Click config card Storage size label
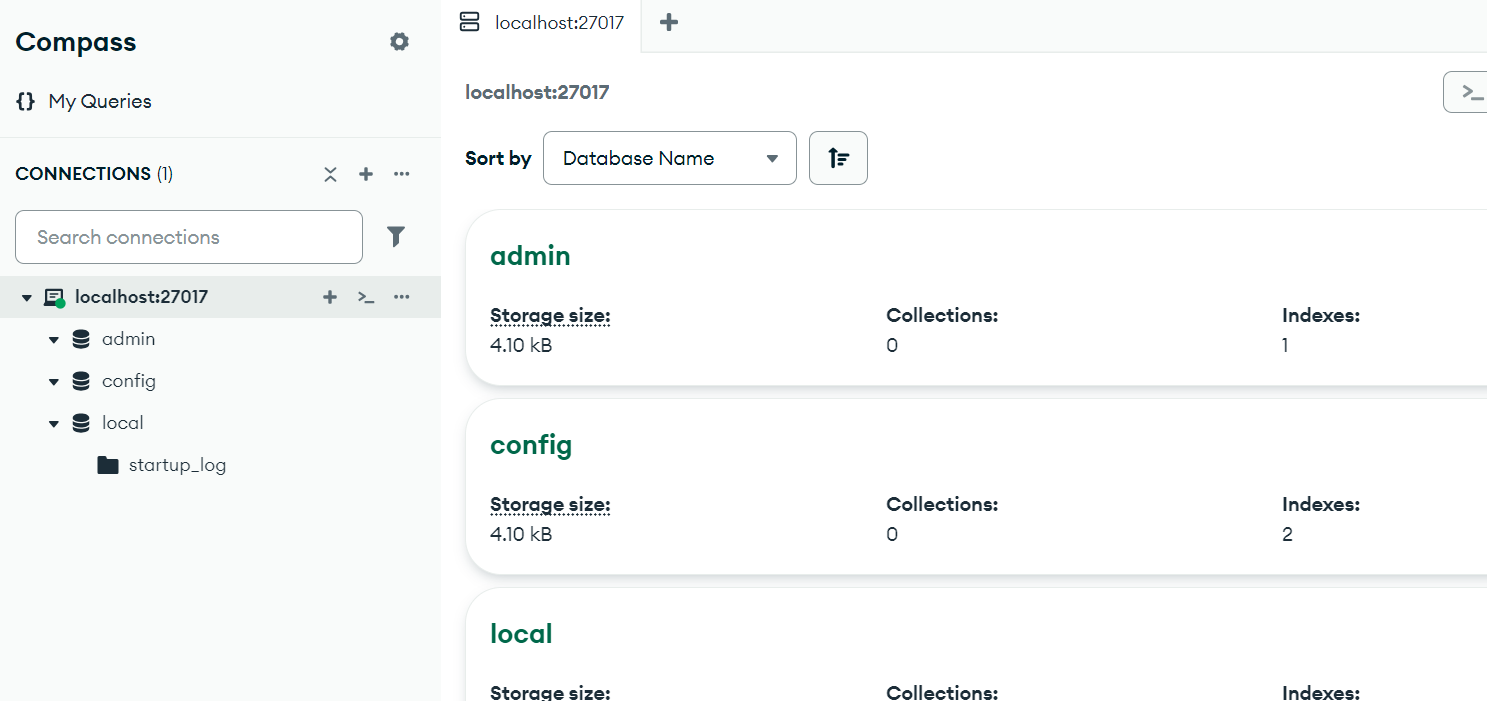 (x=550, y=505)
